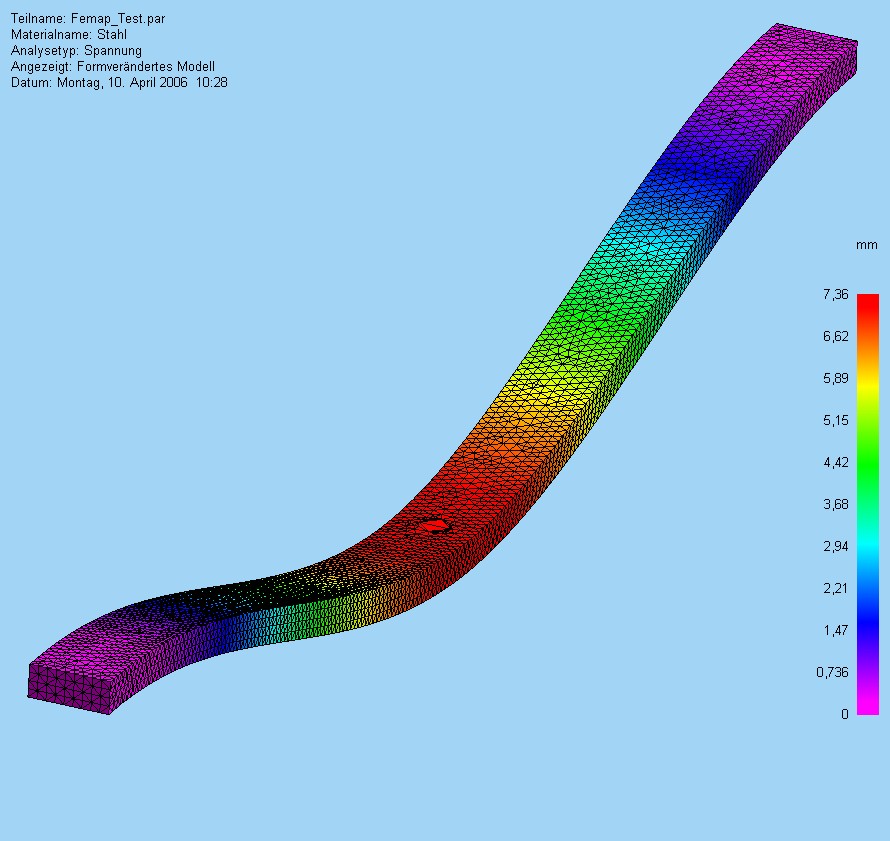Click the 5,15 legend value

pyautogui.click(x=836, y=420)
